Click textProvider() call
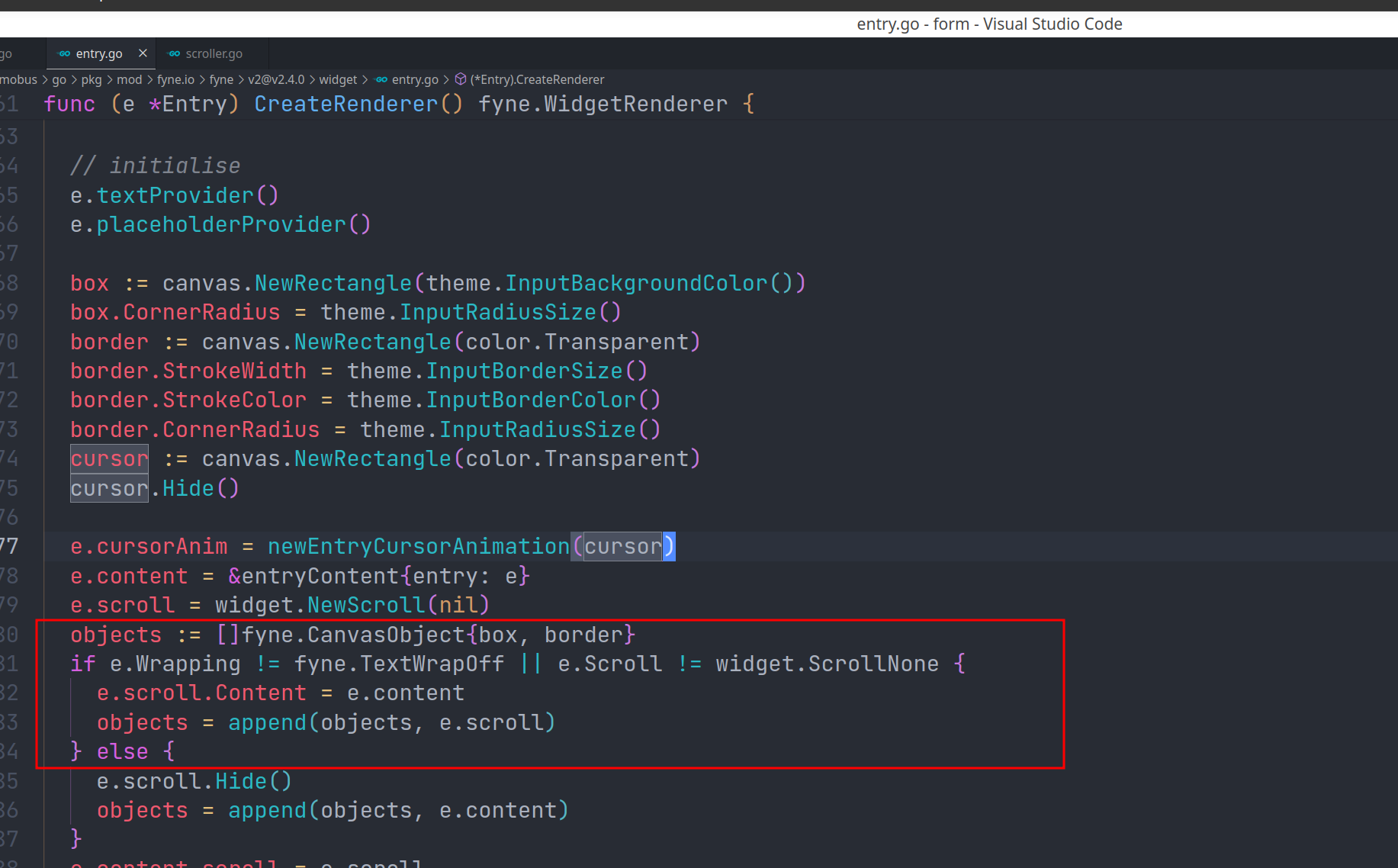 [x=188, y=195]
